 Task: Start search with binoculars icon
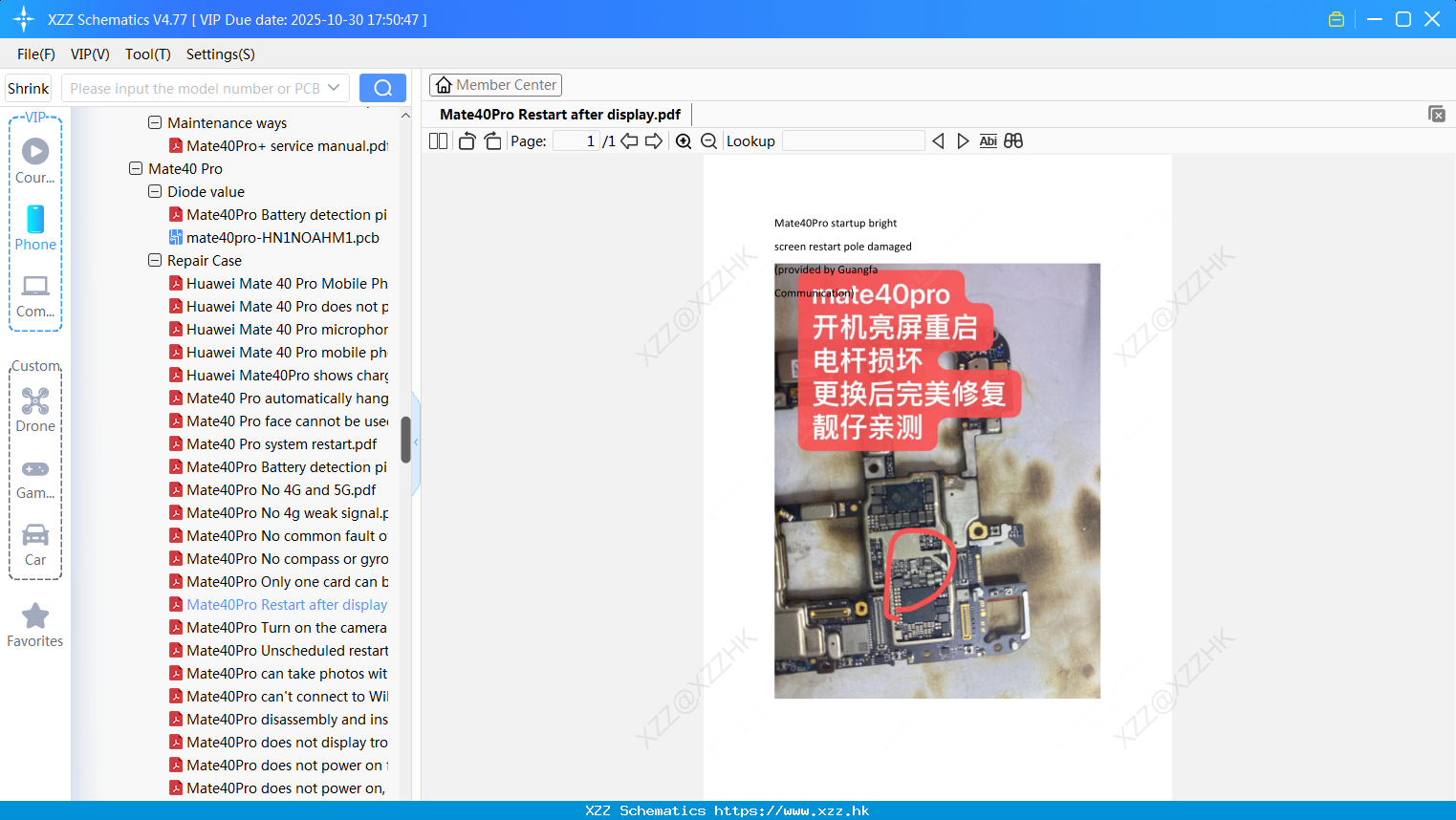point(1013,141)
